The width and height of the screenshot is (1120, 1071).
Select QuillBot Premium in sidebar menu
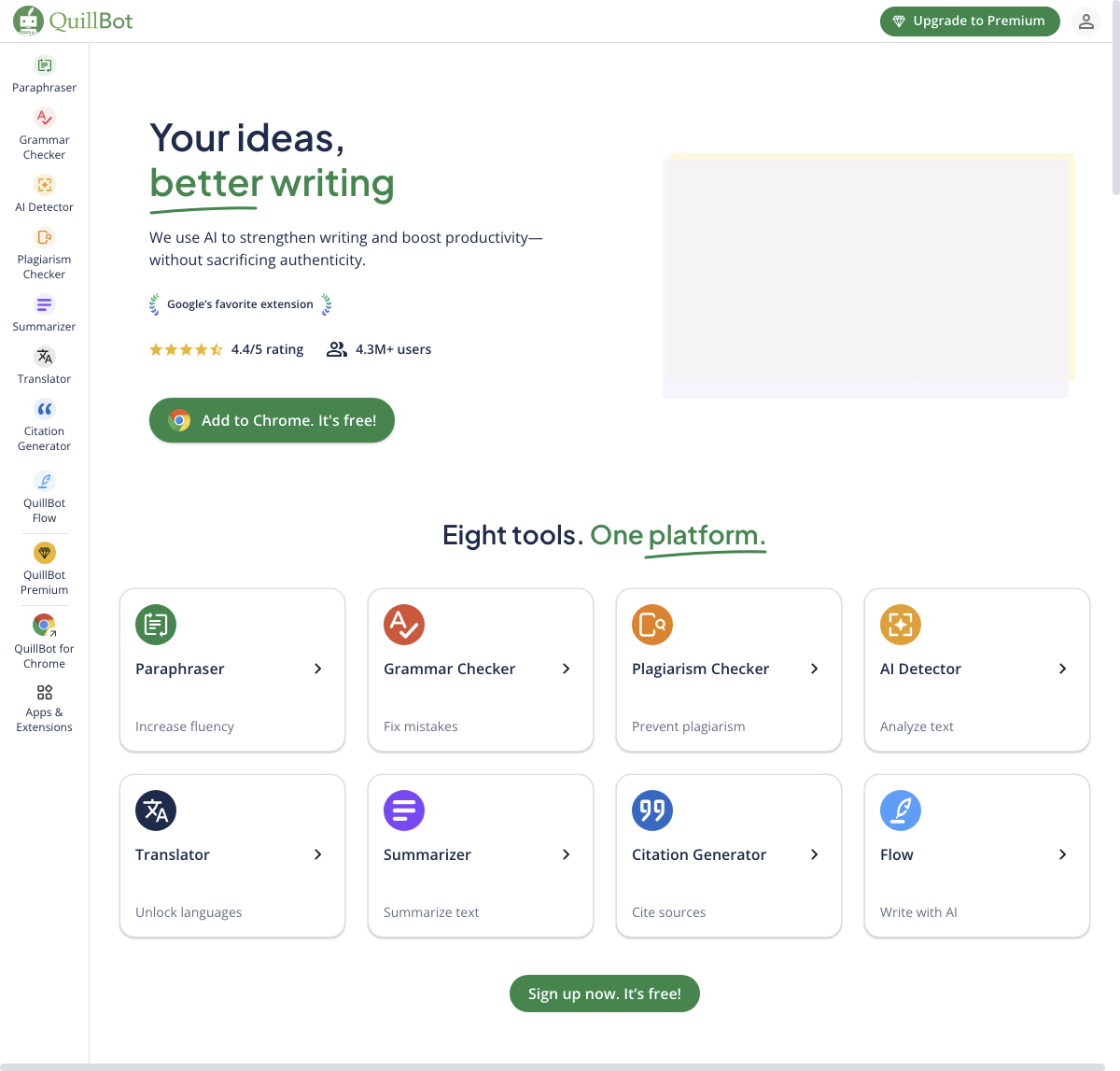pos(44,554)
